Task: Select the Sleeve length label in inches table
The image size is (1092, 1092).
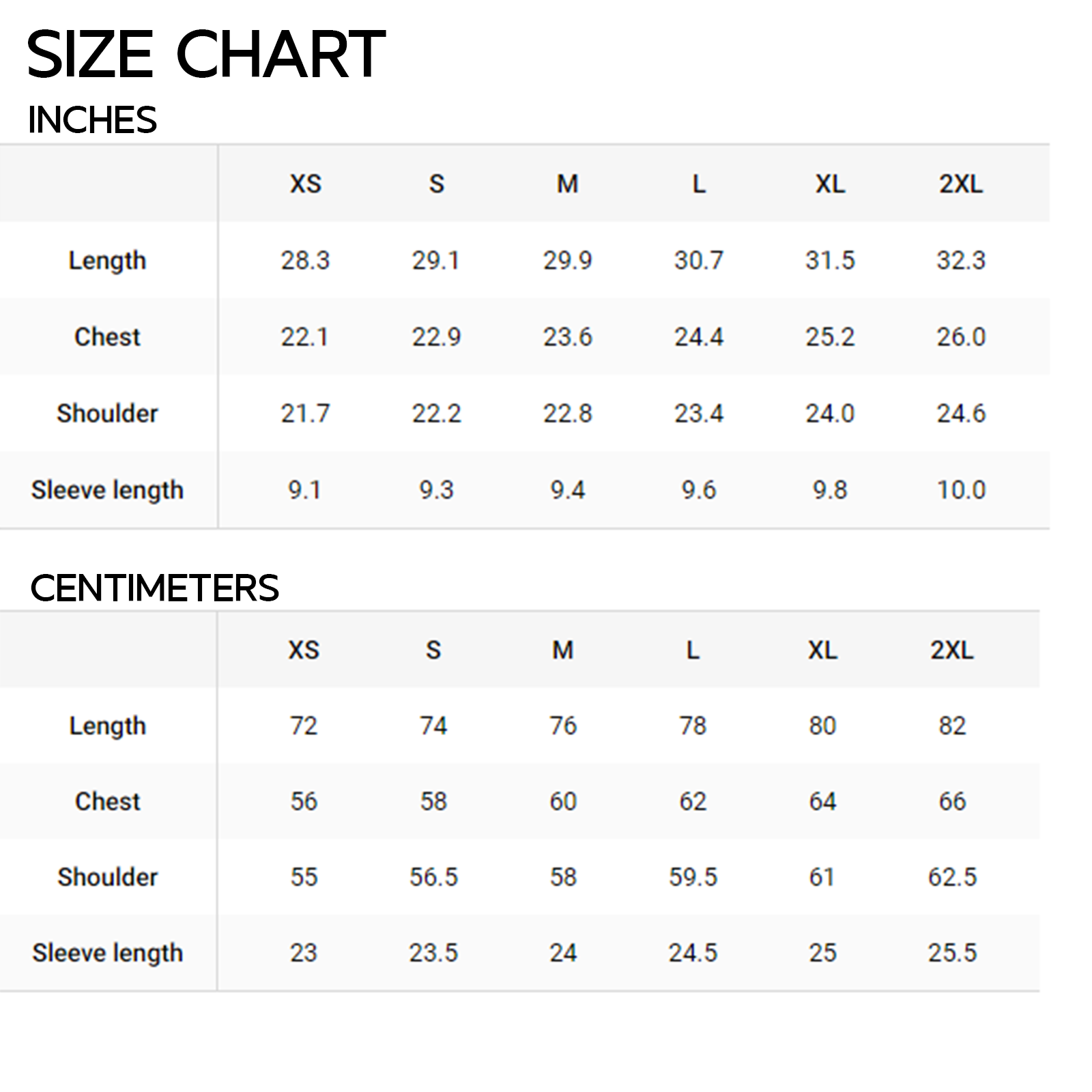Action: (x=107, y=490)
